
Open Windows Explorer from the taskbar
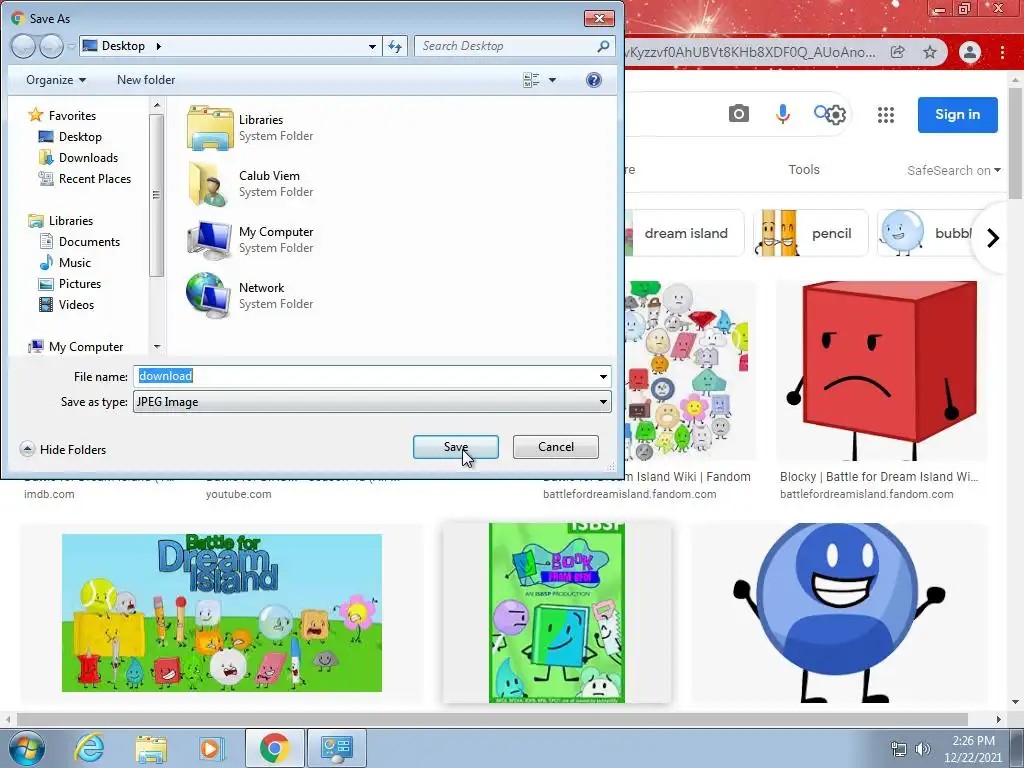pos(151,748)
